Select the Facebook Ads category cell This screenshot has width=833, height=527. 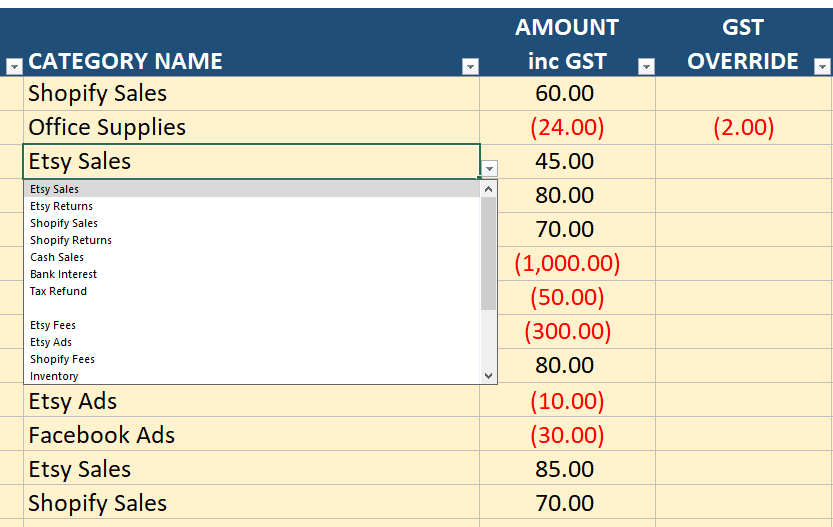[251, 435]
